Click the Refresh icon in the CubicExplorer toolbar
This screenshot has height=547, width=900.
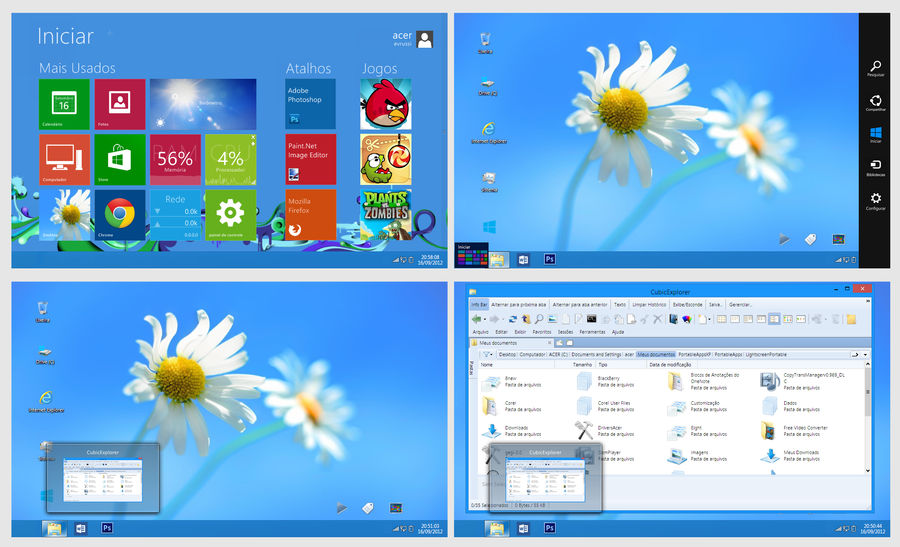(x=513, y=319)
